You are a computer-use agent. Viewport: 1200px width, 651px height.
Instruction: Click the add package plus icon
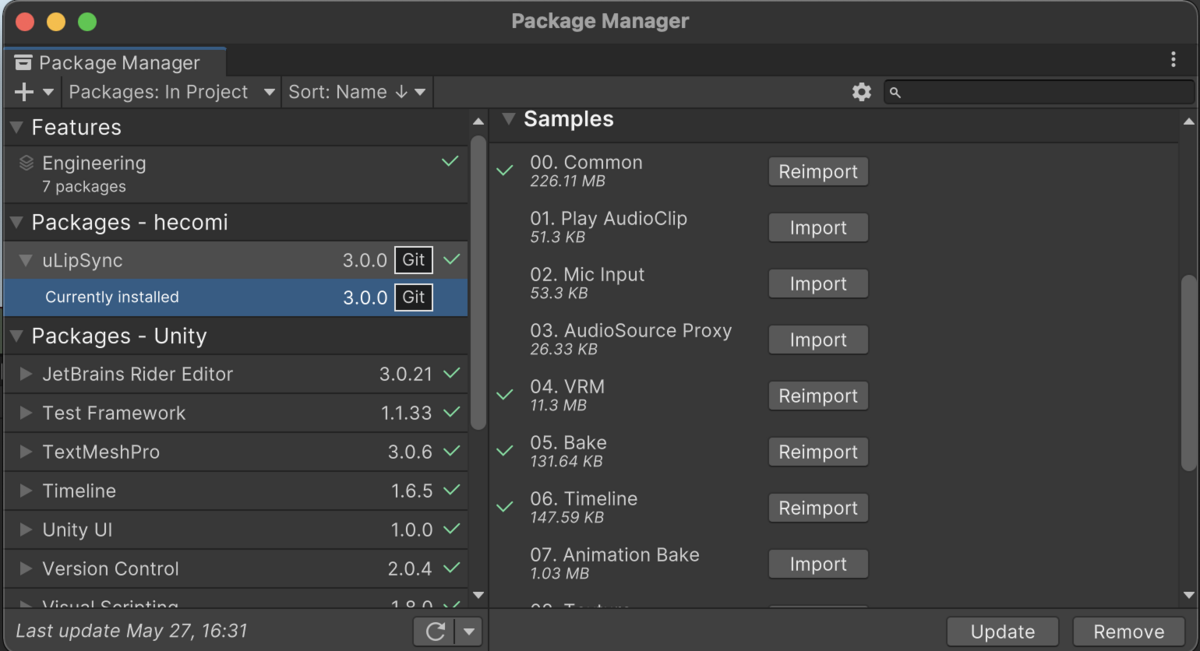[24, 92]
